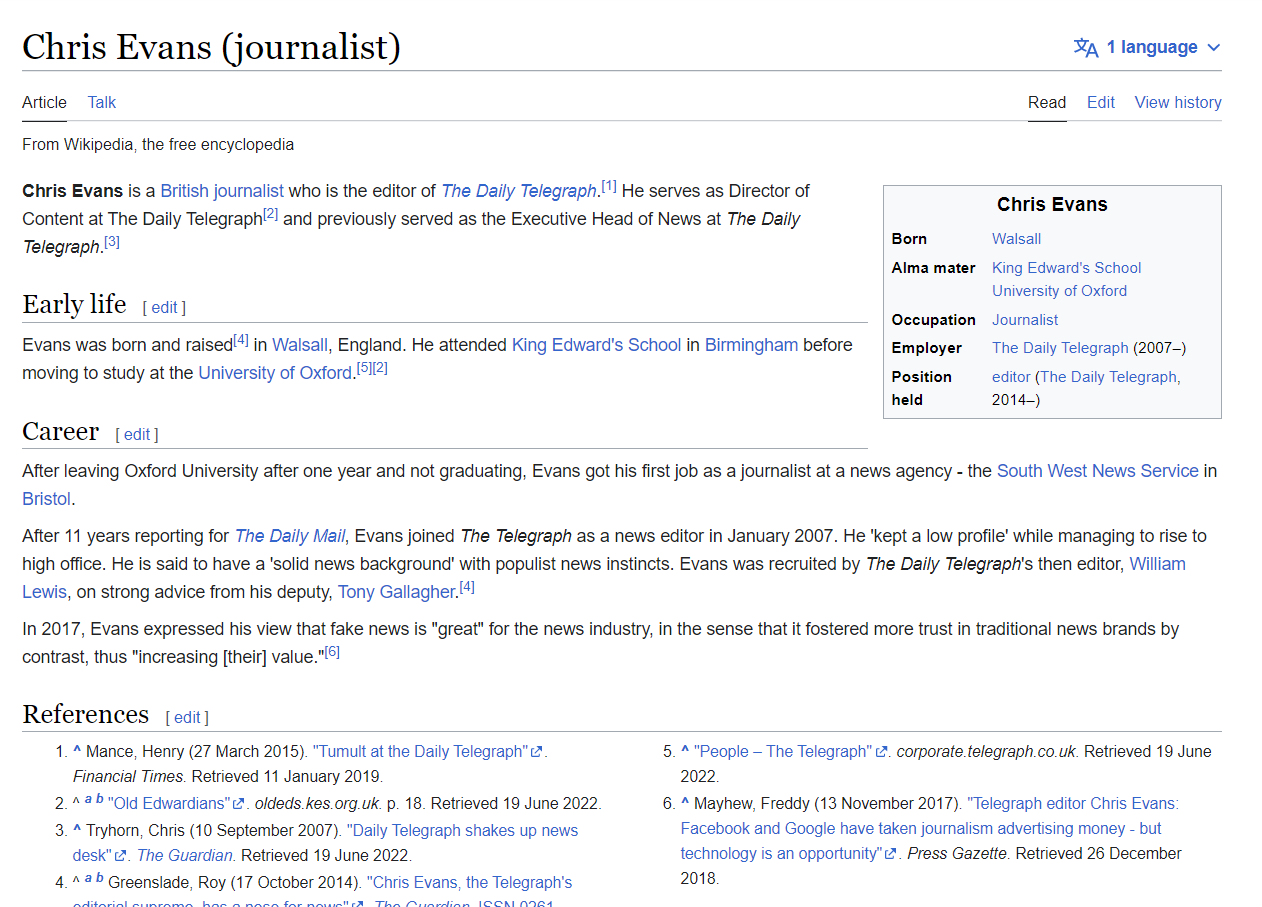Click the 'References' section heading
This screenshot has height=907, width=1262.
[85, 715]
